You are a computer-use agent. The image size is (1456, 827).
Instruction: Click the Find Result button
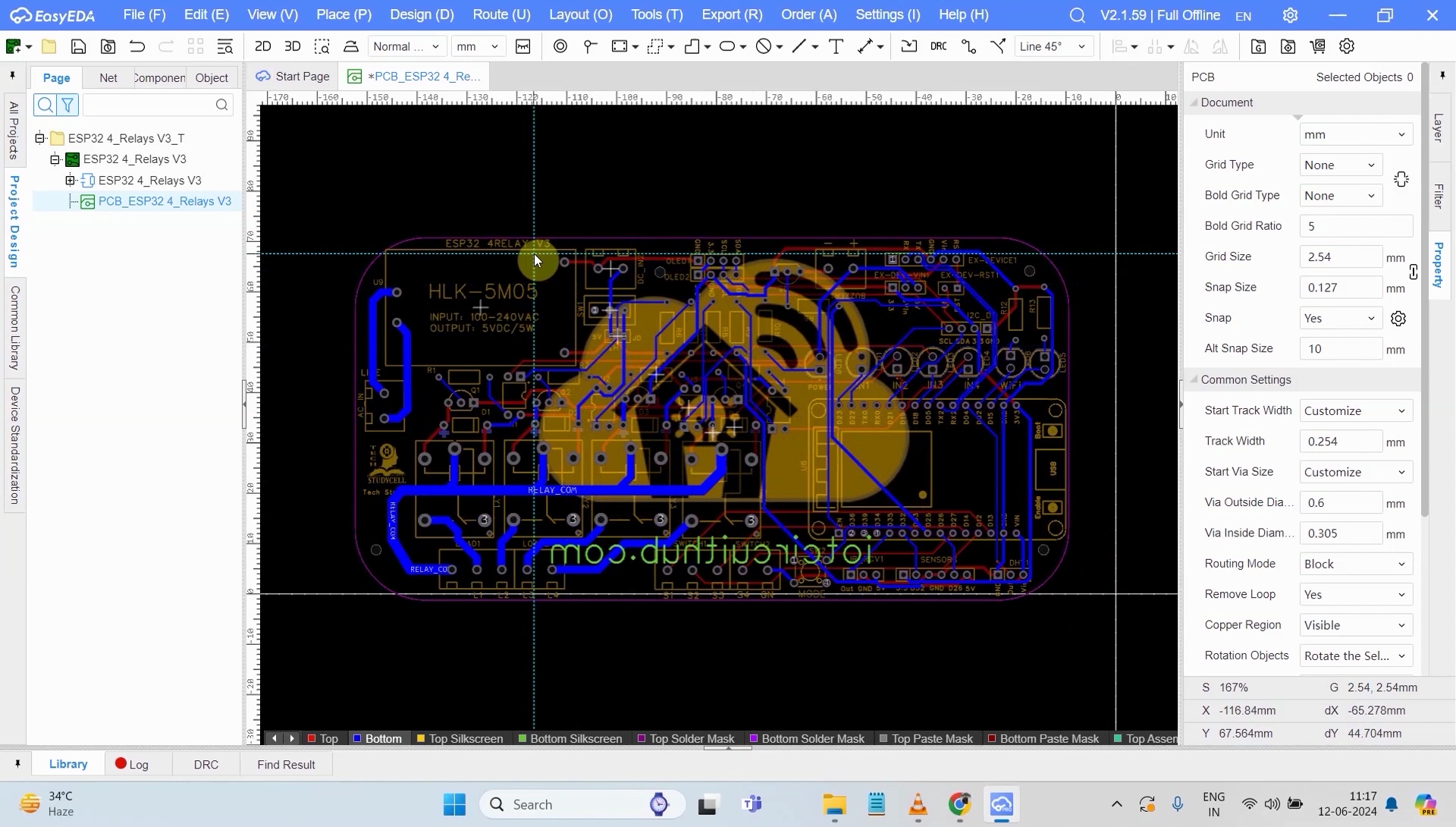(x=285, y=764)
